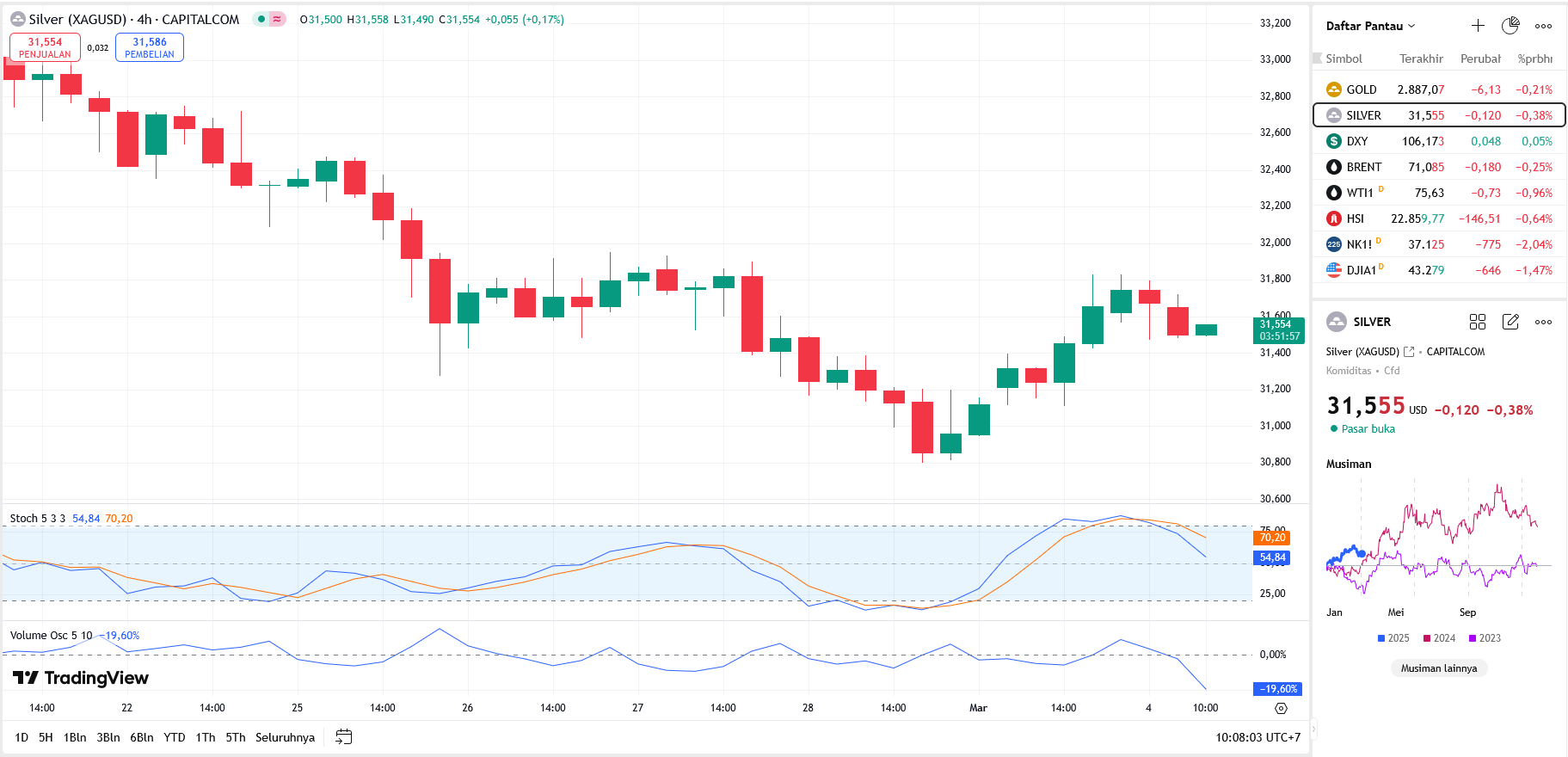This screenshot has width=1568, height=757.
Task: Open the external link icon after Silver (XAGUSD)
Action: [1409, 352]
